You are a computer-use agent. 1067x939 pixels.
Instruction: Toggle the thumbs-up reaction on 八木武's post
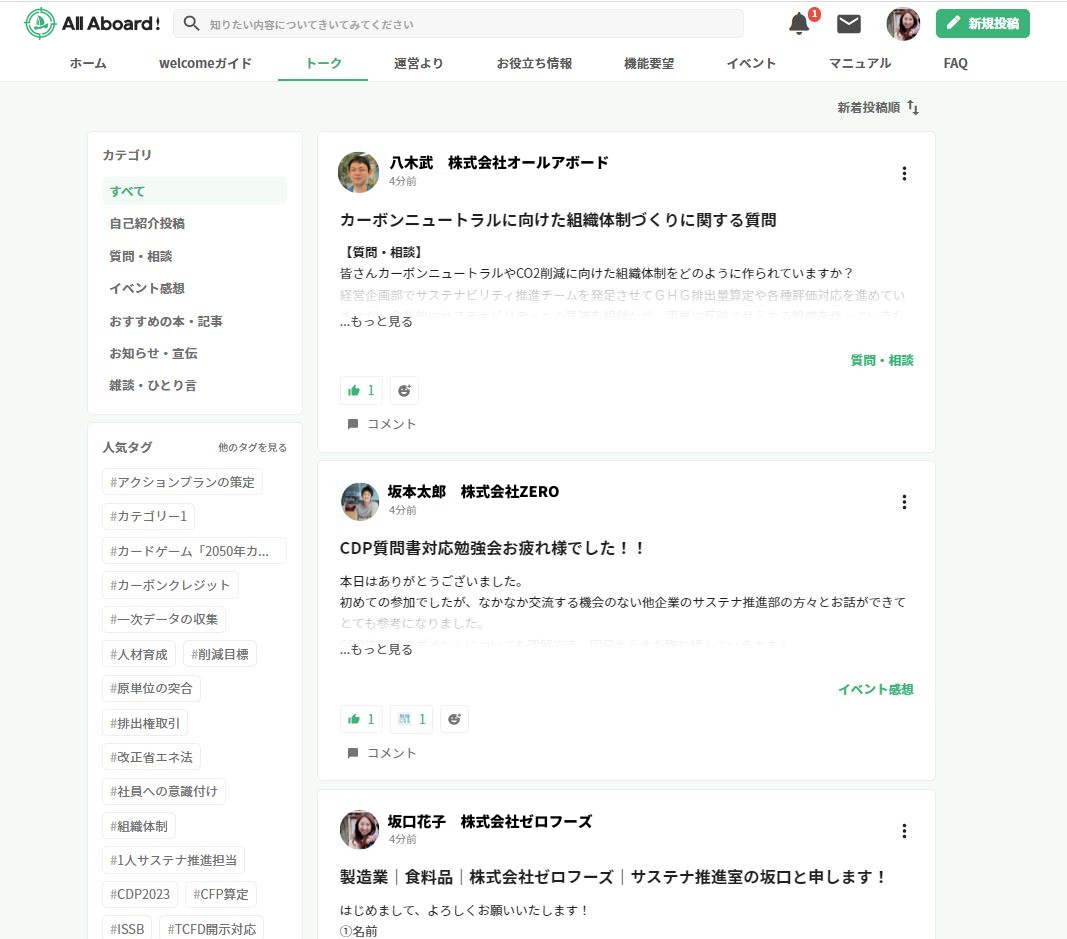pyautogui.click(x=360, y=390)
